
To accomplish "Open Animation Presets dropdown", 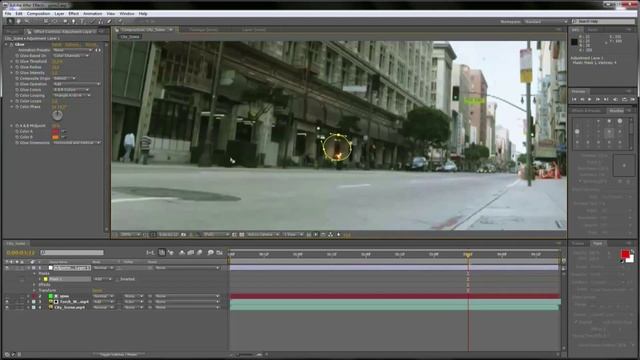I will [x=72, y=50].
